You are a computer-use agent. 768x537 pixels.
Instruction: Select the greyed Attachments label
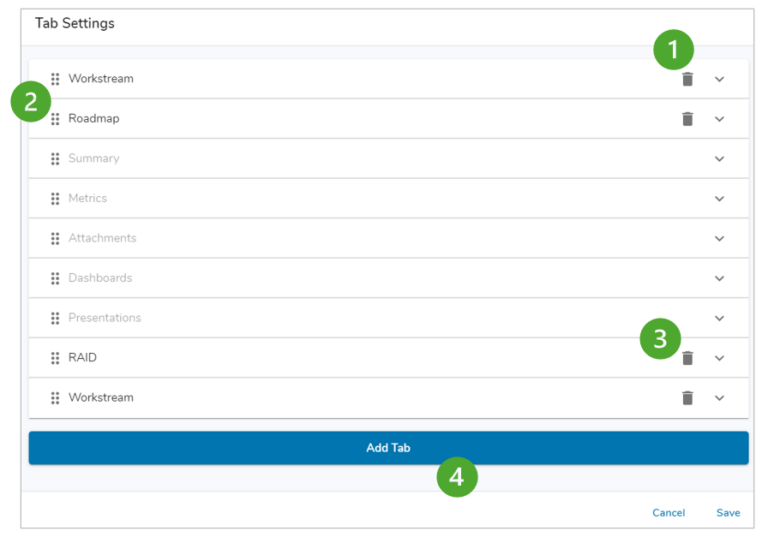(102, 238)
